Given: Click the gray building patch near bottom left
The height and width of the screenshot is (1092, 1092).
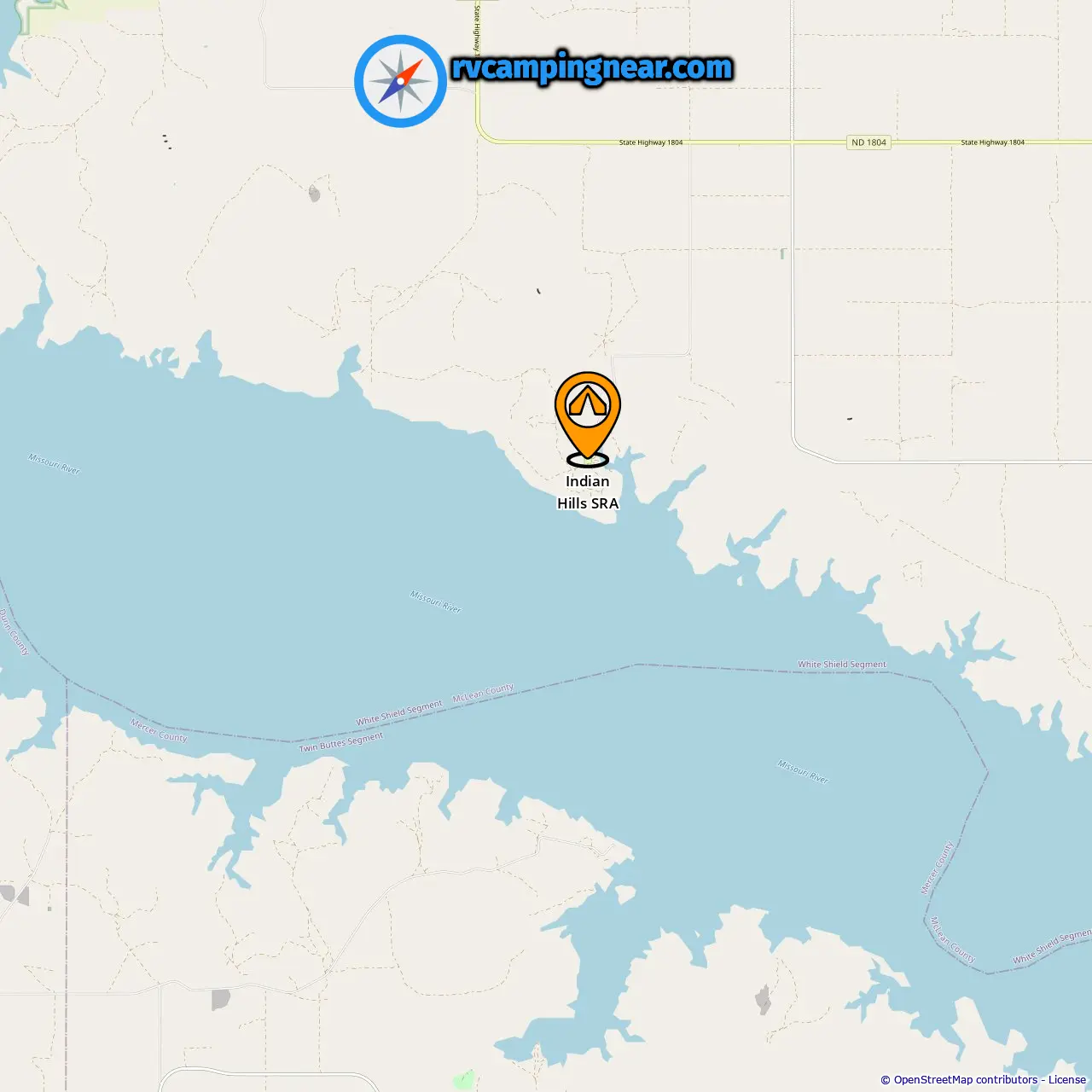Looking at the screenshot, I should [220, 999].
